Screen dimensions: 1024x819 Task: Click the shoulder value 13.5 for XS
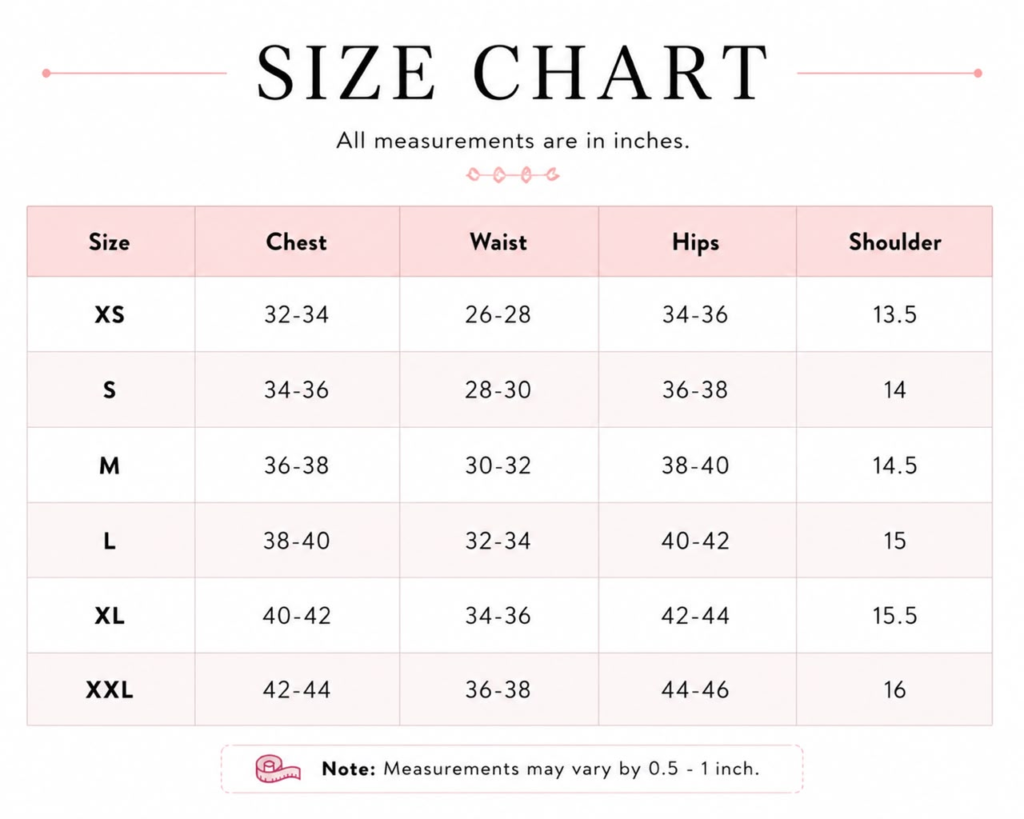(x=895, y=315)
